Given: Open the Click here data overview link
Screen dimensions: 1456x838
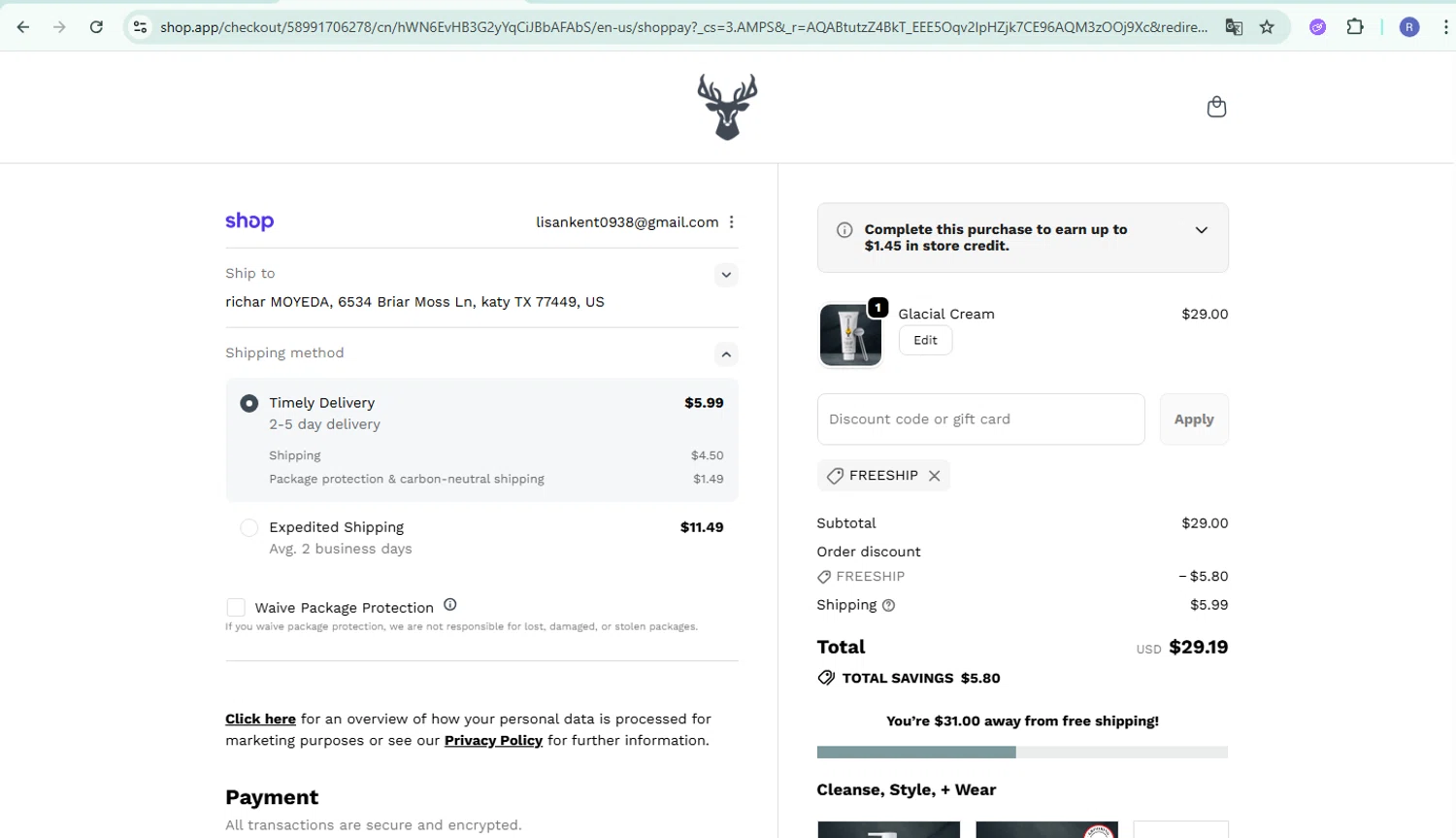Looking at the screenshot, I should tap(260, 720).
